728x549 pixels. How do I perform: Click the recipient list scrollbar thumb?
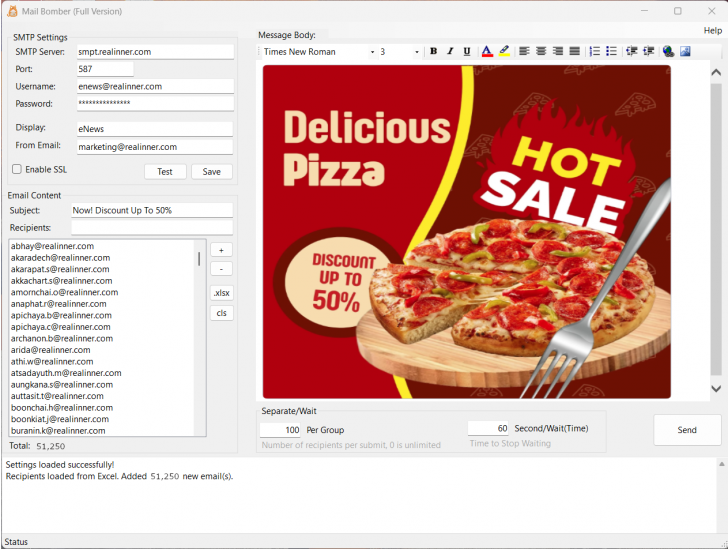pos(199,259)
